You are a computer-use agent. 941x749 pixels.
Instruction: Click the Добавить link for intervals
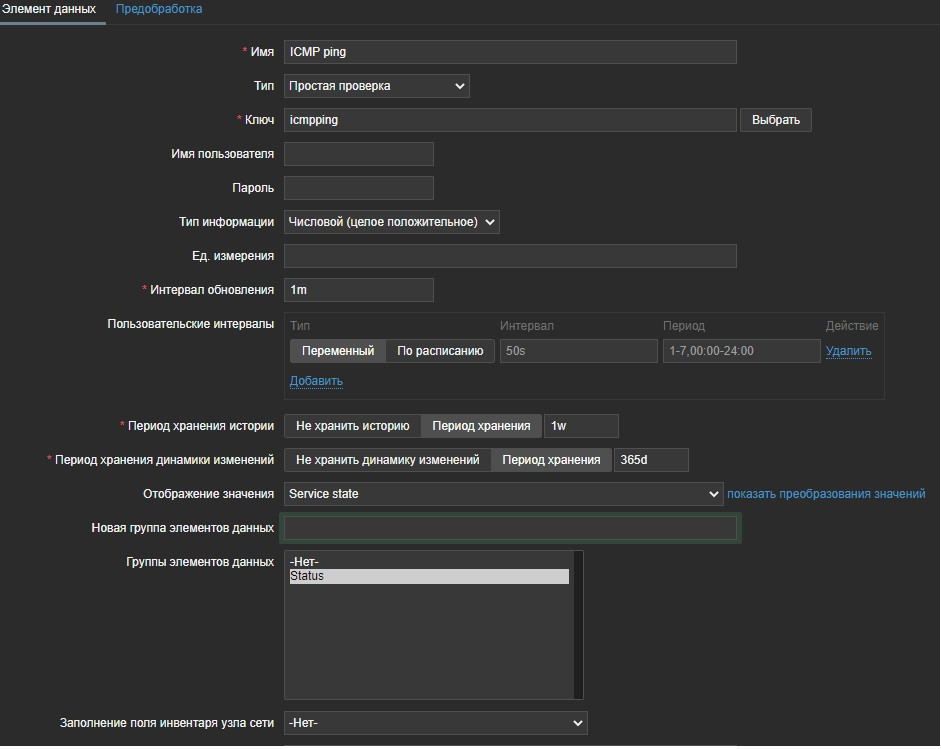click(x=316, y=381)
